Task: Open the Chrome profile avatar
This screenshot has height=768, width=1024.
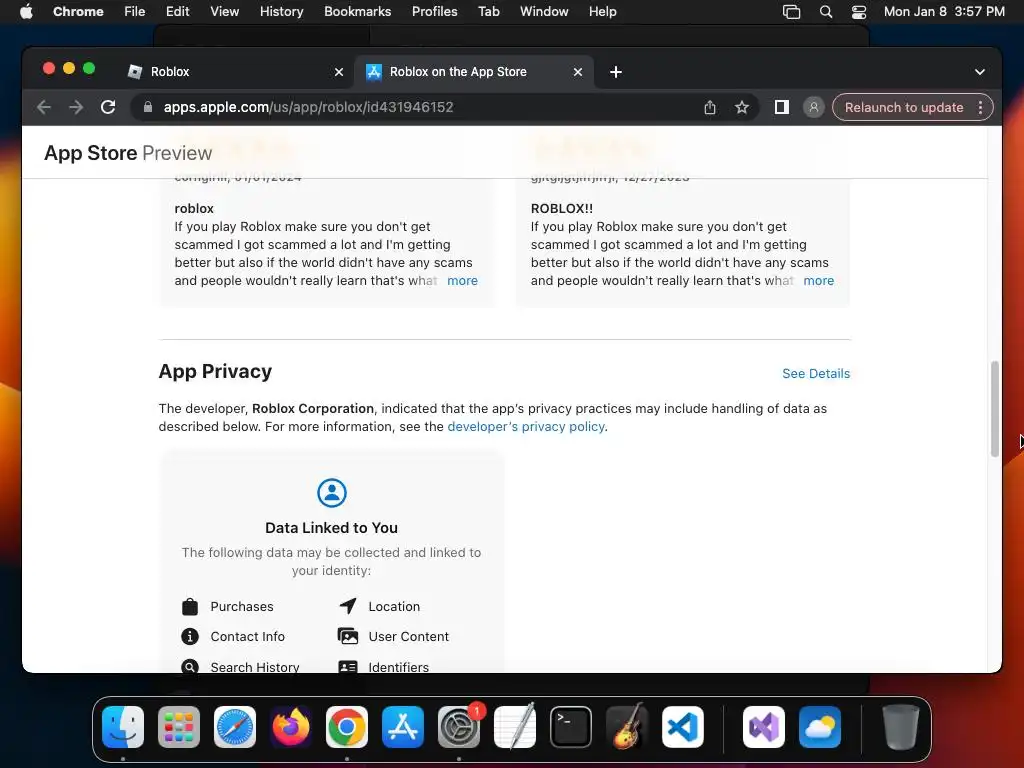Action: pos(814,107)
